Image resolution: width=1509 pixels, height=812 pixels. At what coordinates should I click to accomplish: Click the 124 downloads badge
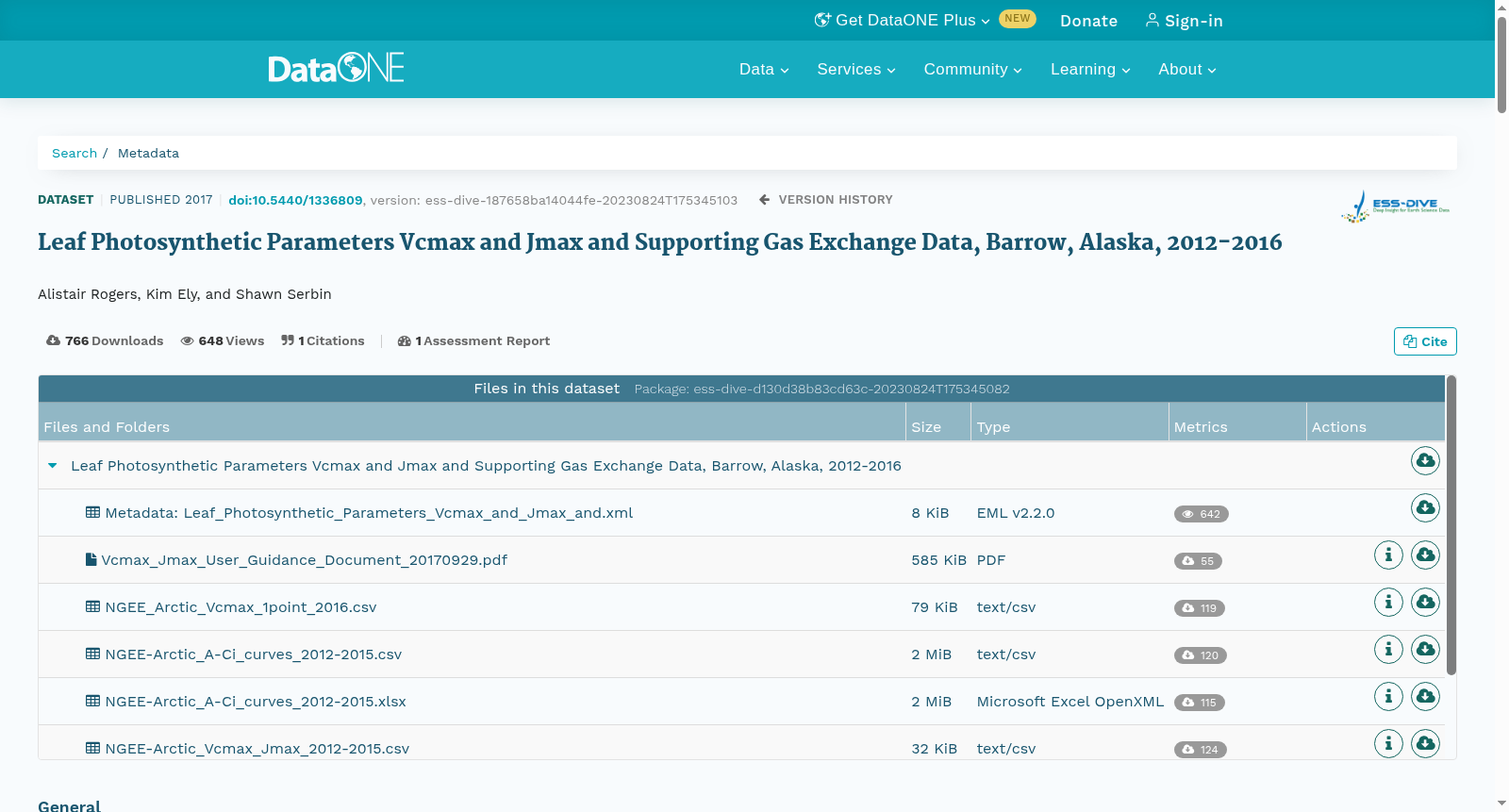tap(1201, 750)
